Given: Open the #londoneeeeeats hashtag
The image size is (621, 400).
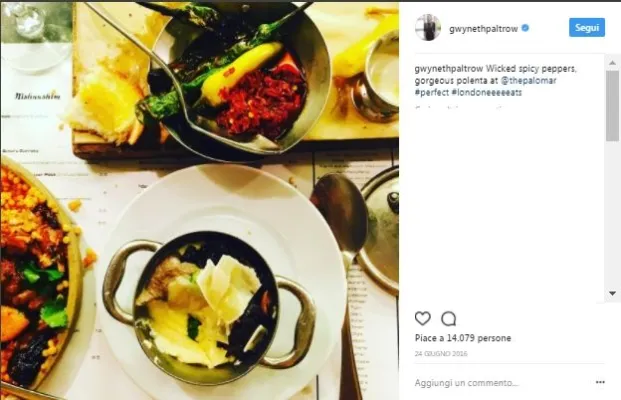Looking at the screenshot, I should [x=486, y=93].
